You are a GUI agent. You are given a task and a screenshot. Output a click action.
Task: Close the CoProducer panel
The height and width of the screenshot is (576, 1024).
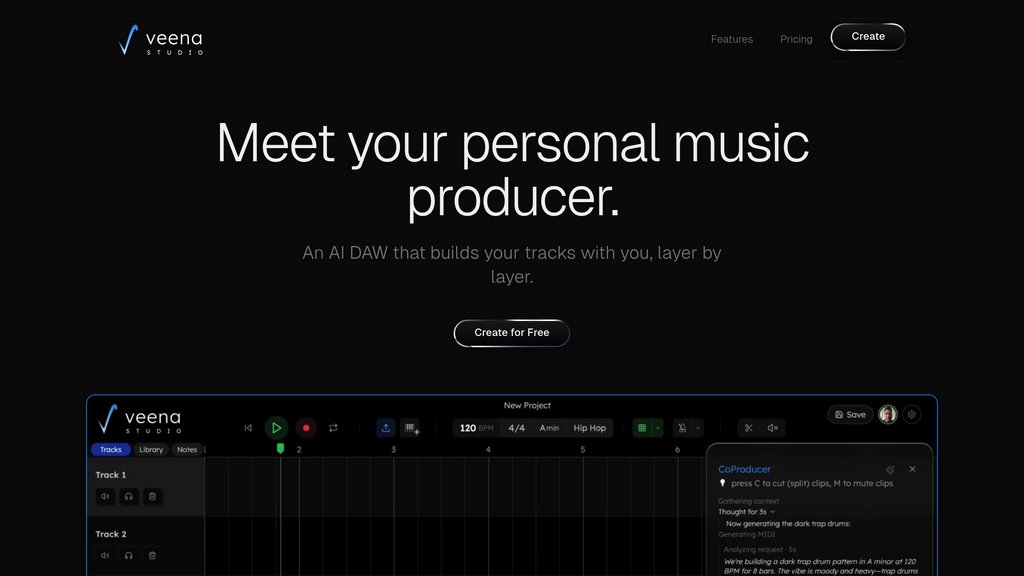coord(912,469)
